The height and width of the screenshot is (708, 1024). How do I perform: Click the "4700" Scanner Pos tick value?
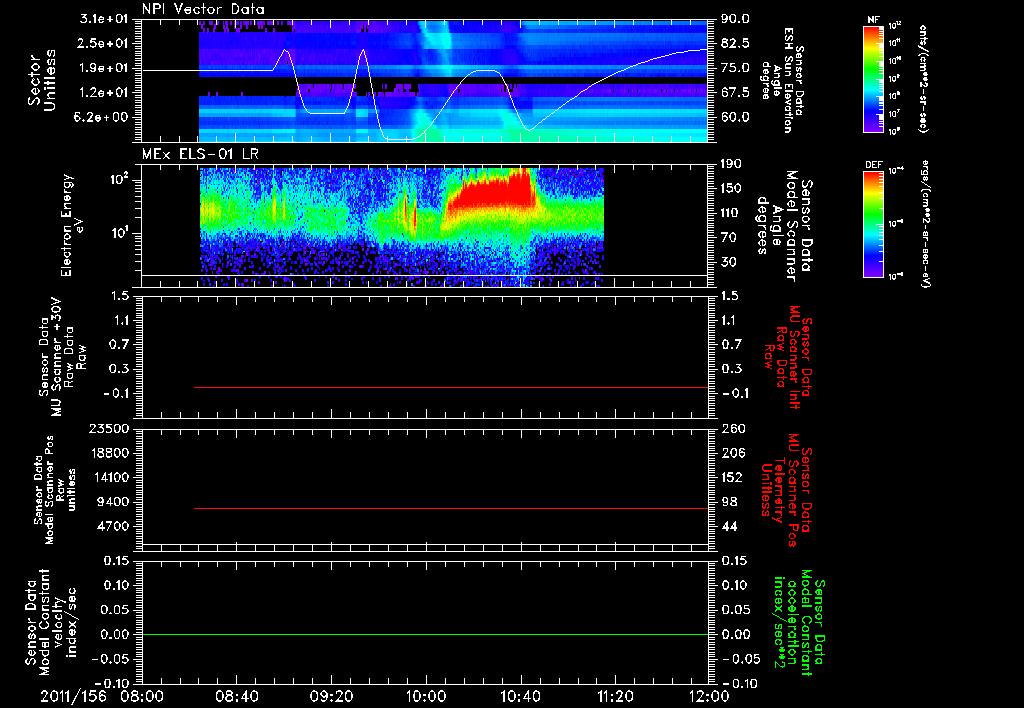click(x=114, y=526)
